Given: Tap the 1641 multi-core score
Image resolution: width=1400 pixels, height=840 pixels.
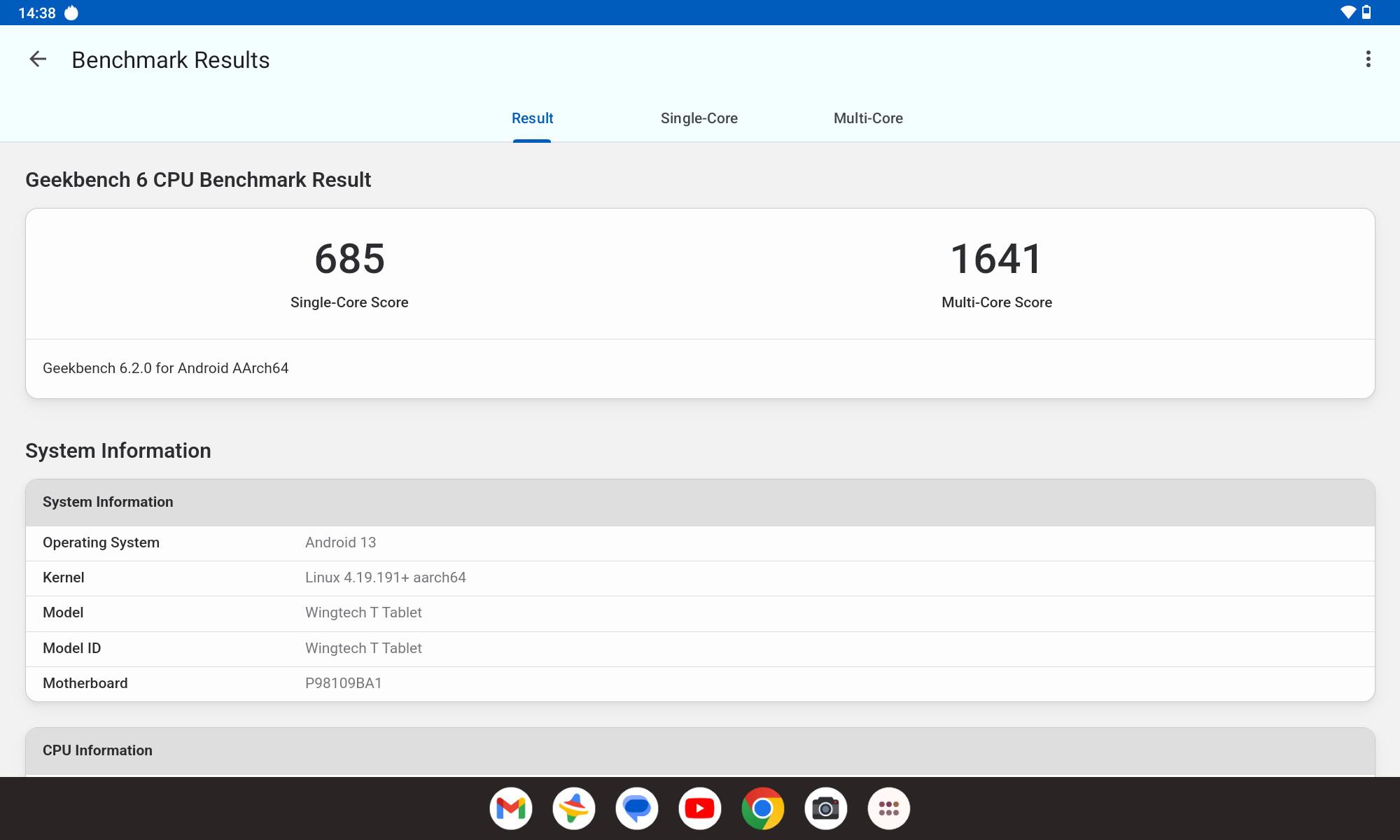Looking at the screenshot, I should click(x=997, y=259).
